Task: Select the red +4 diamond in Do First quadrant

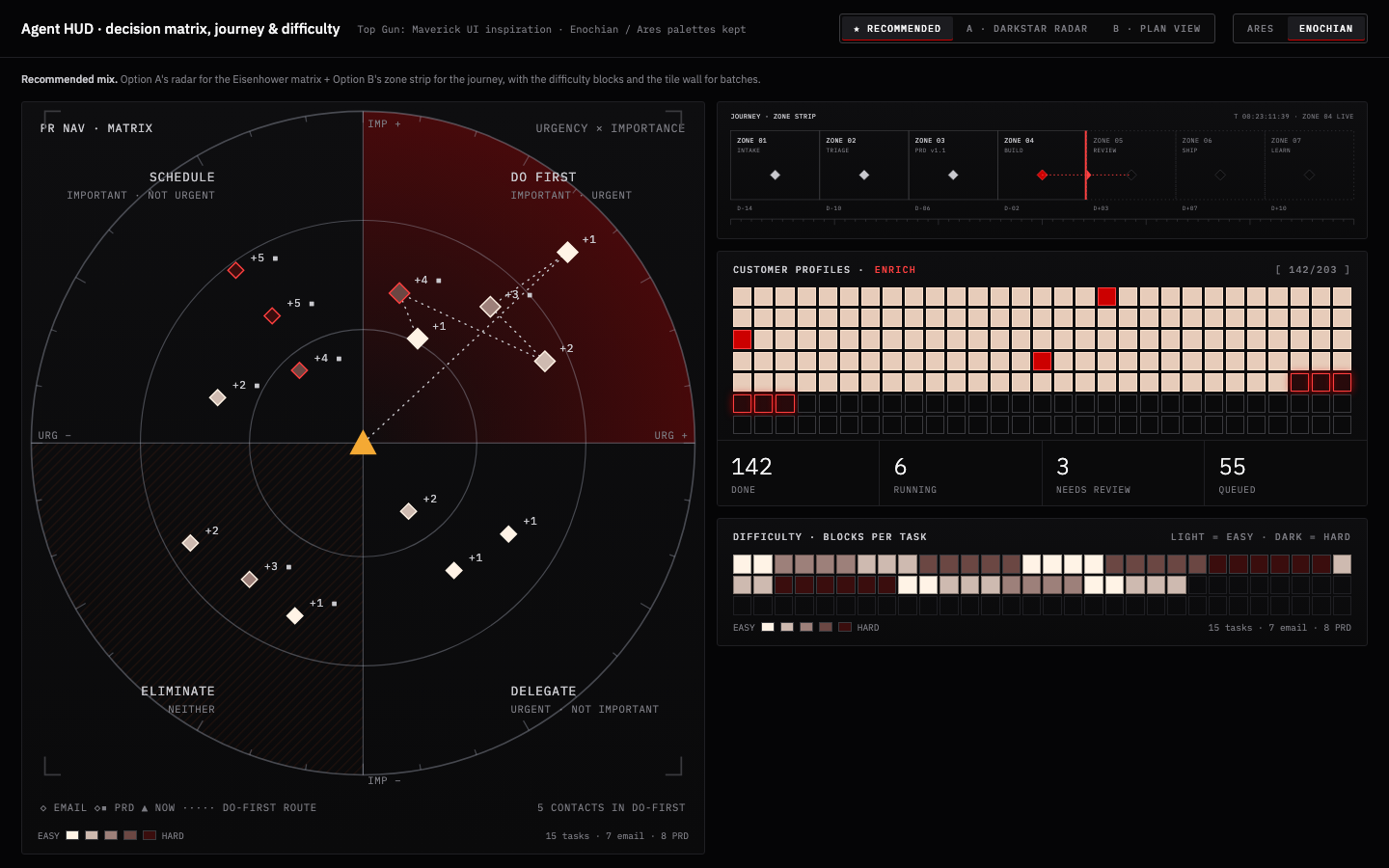Action: (399, 292)
